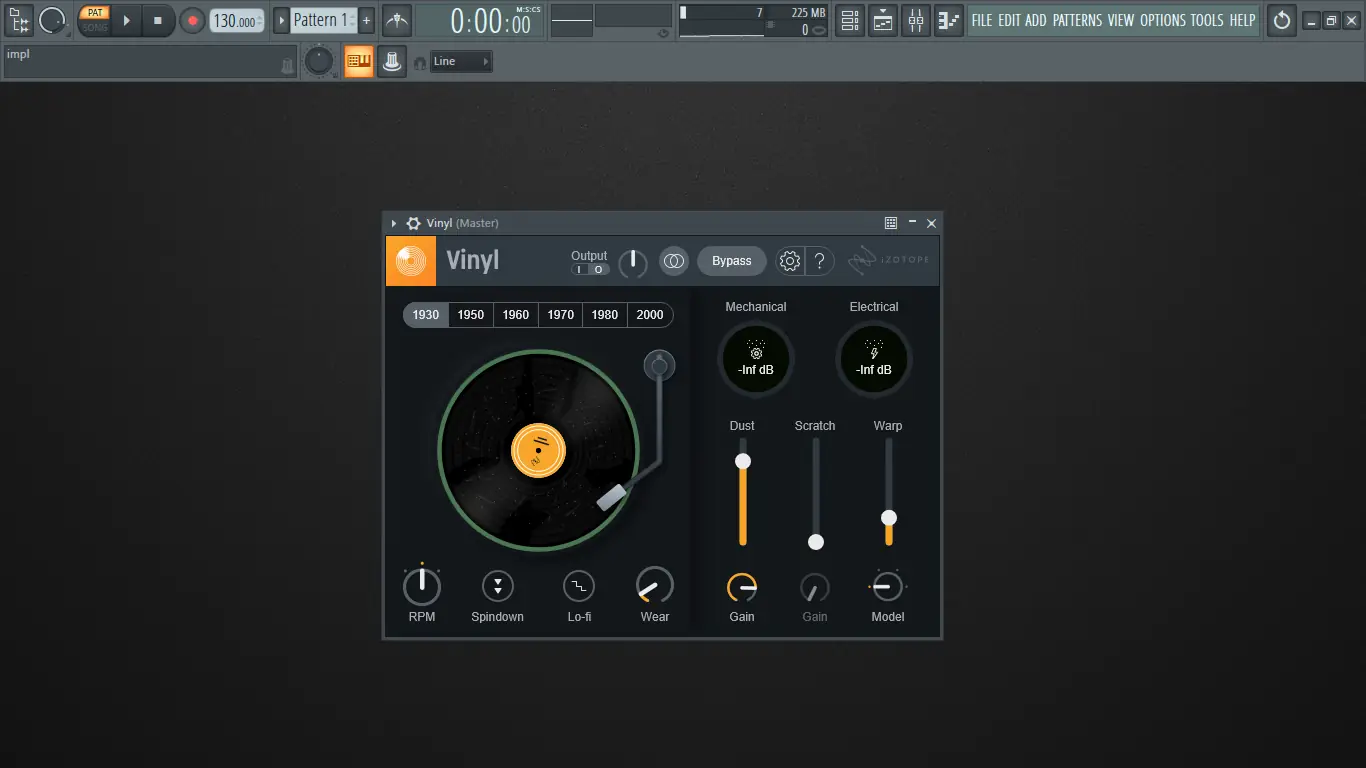Viewport: 1366px width, 768px height.
Task: Click the stereo/mono overlapping circles icon
Action: (x=674, y=261)
